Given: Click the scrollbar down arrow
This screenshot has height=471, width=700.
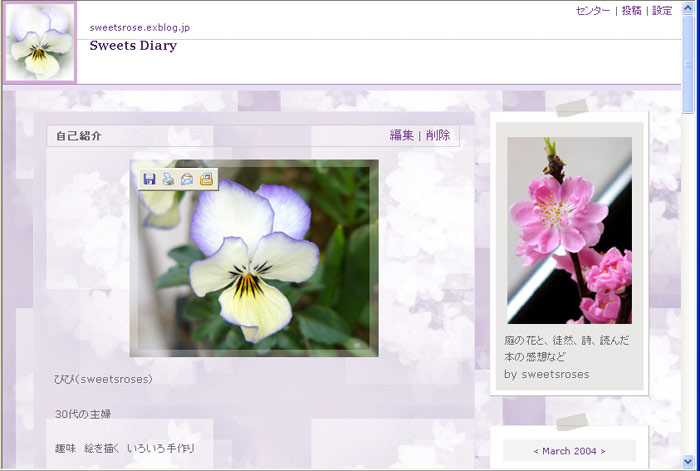Looking at the screenshot, I should pos(690,462).
